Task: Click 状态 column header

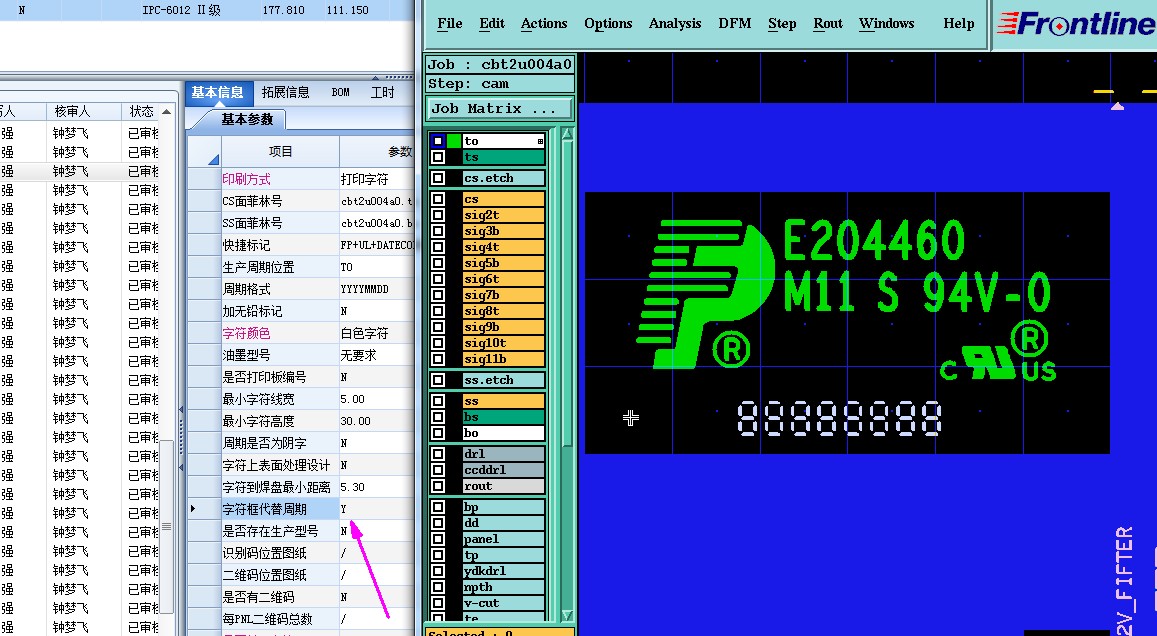Action: tap(141, 111)
